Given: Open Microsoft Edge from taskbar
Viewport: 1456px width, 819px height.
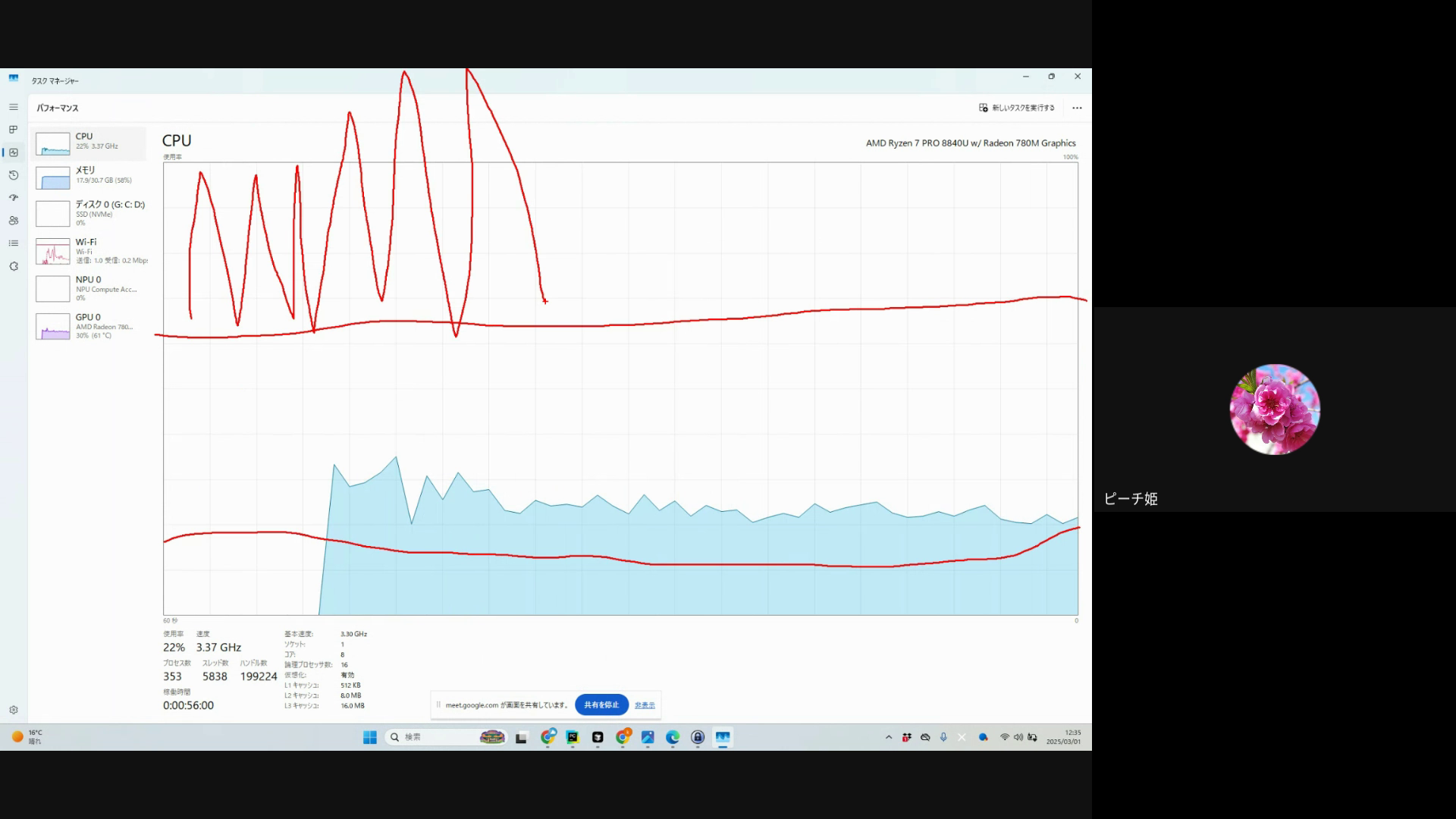Looking at the screenshot, I should click(x=673, y=737).
